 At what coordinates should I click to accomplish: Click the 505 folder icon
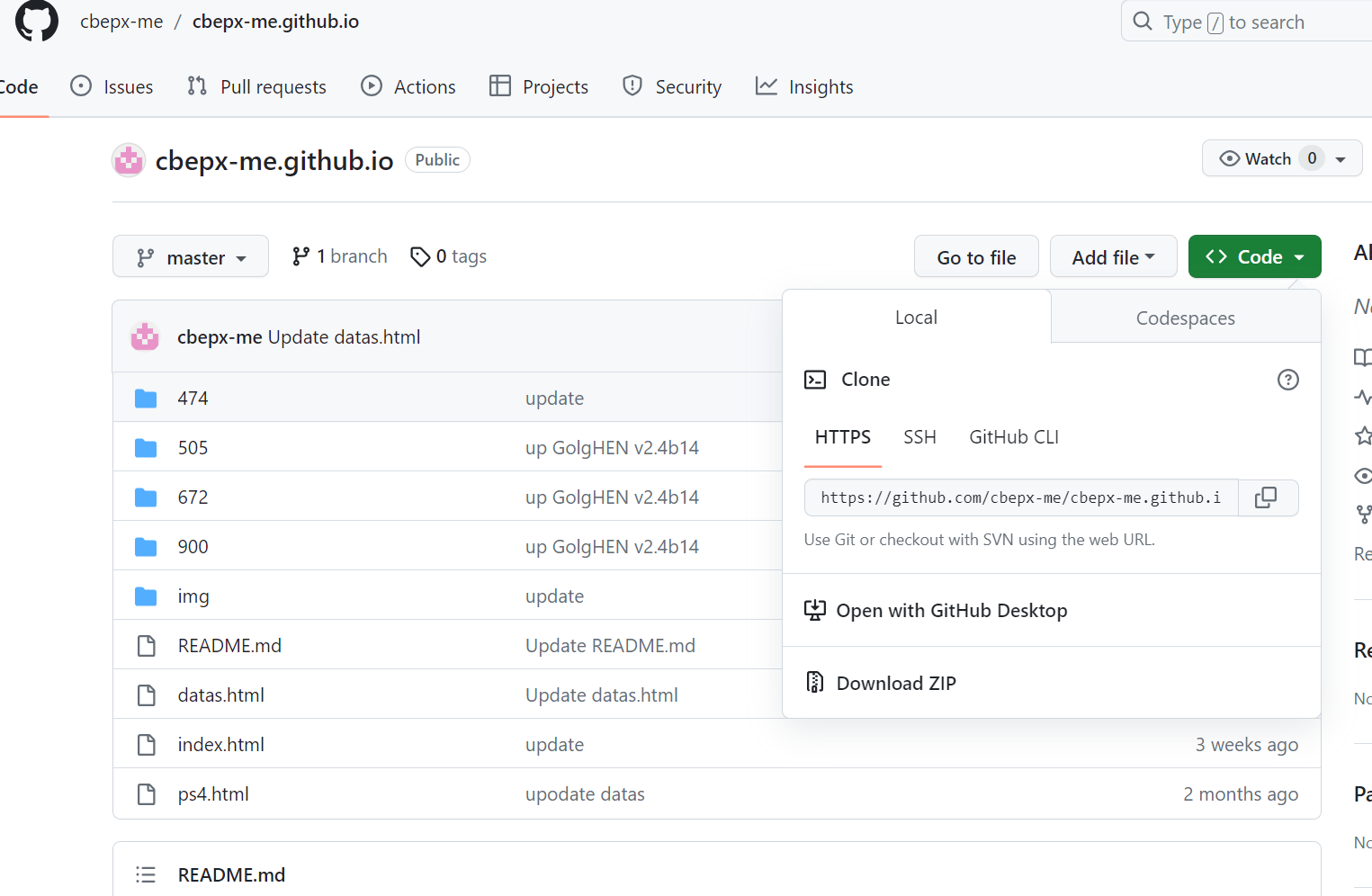click(146, 448)
